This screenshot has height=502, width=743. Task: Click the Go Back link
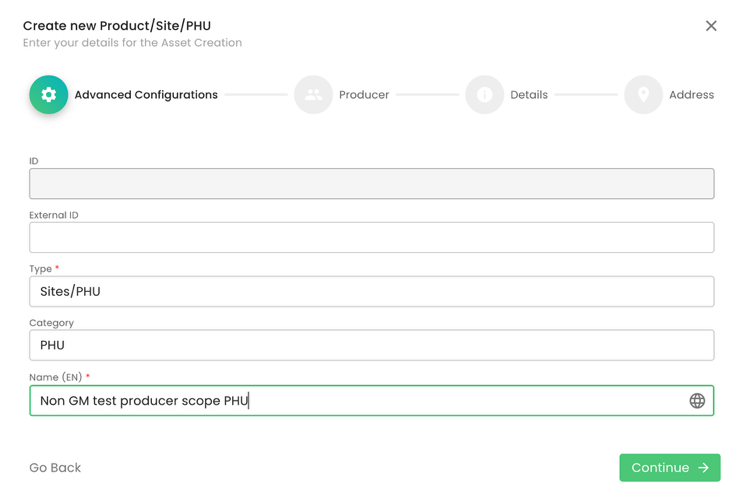pos(55,468)
